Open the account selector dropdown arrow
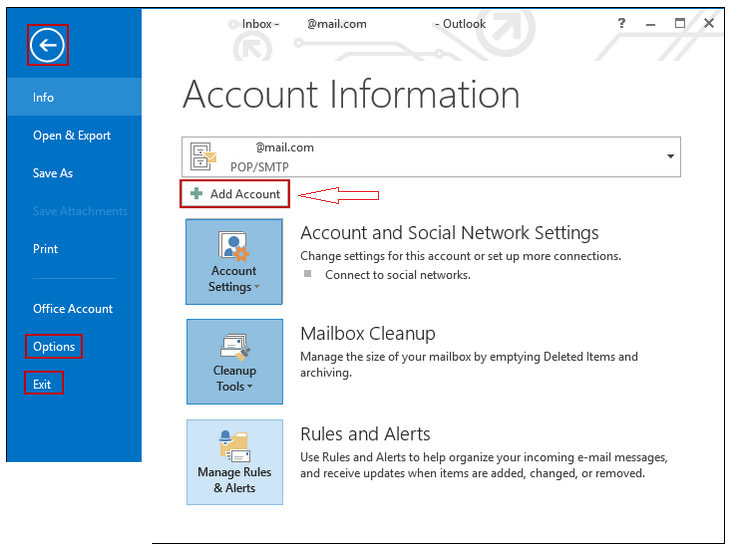 coord(671,156)
